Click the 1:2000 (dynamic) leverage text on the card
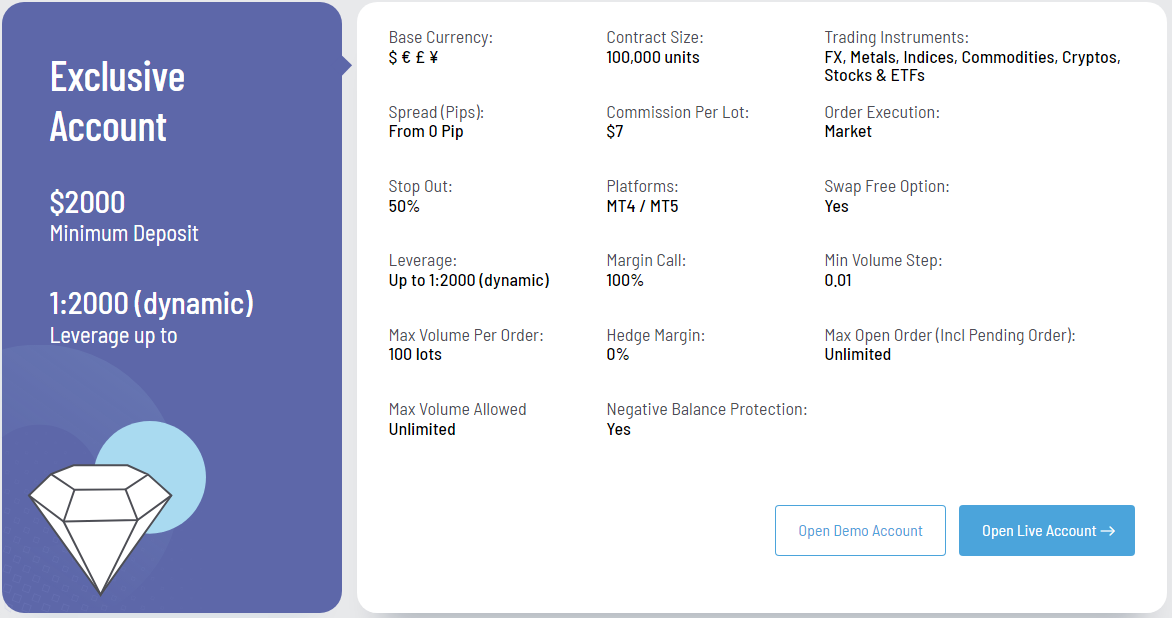Image resolution: width=1172 pixels, height=618 pixels. pos(151,304)
